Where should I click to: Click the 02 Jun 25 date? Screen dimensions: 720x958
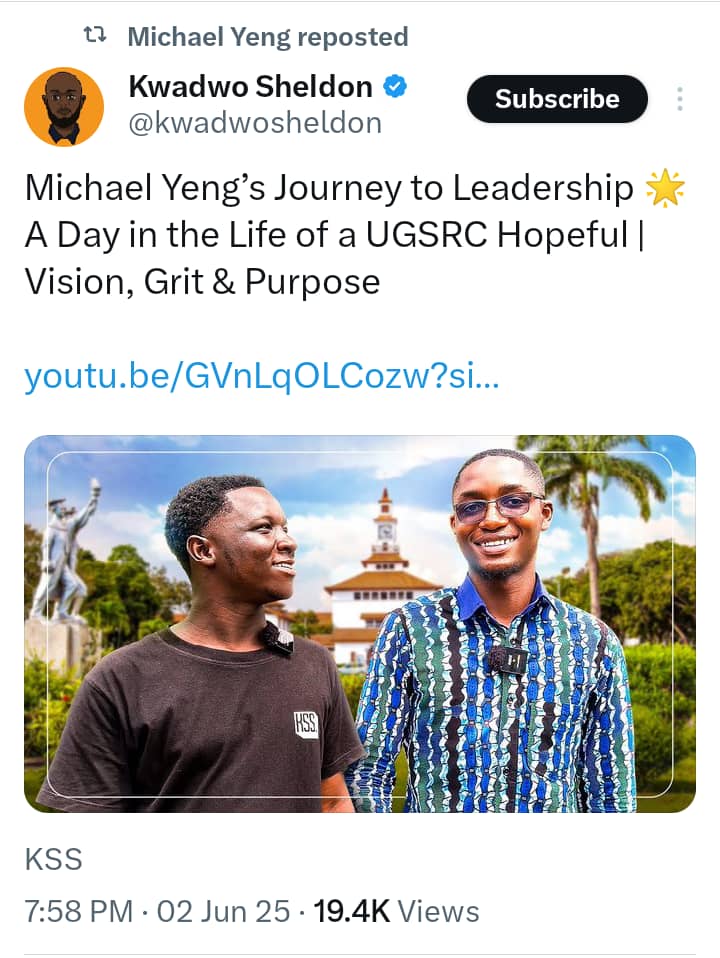(220, 911)
